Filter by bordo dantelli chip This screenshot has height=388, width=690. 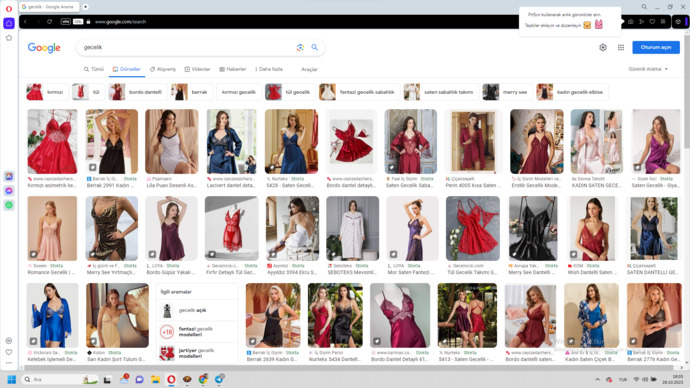coord(138,92)
